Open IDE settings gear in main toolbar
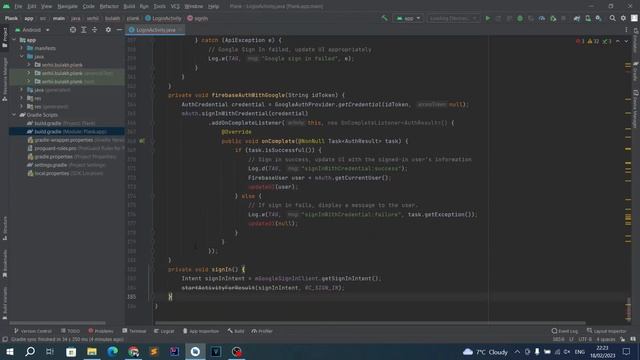The width and height of the screenshot is (640, 360). tap(623, 18)
